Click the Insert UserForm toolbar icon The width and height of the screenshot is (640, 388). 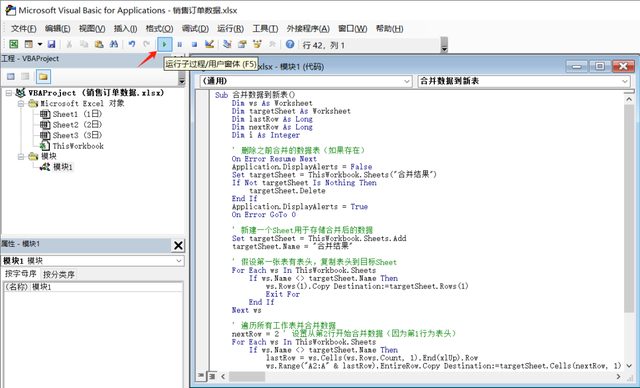click(29, 44)
